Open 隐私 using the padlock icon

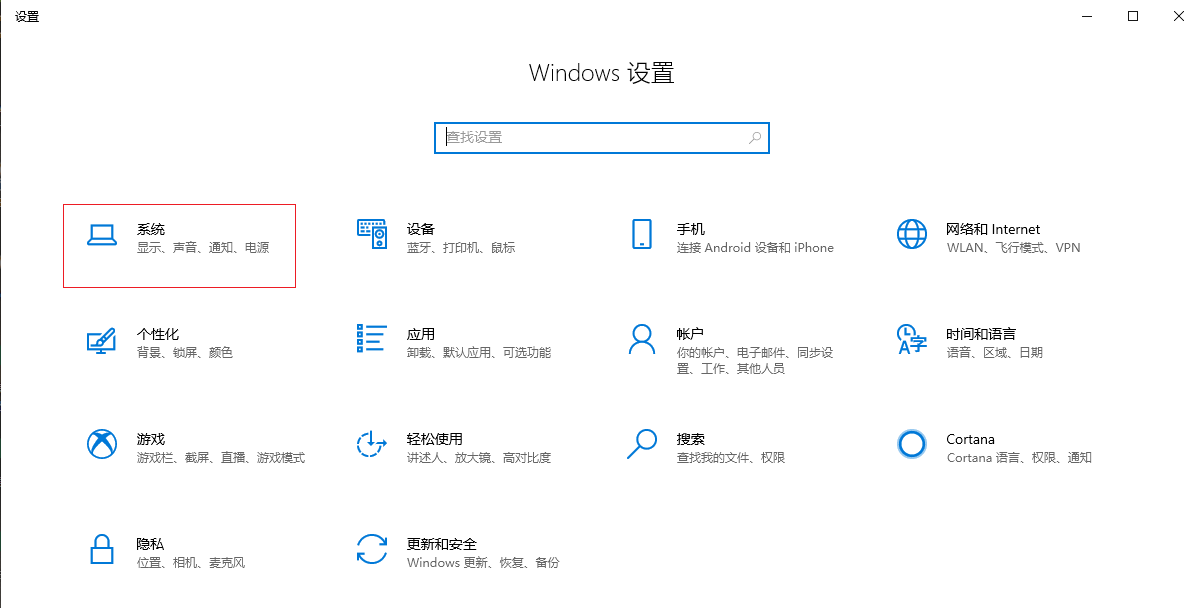(x=101, y=549)
